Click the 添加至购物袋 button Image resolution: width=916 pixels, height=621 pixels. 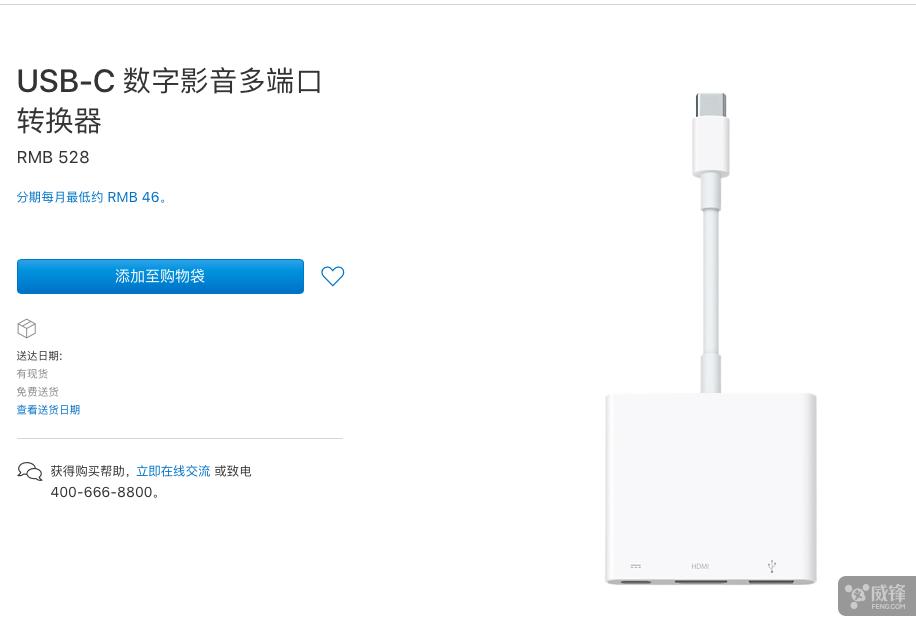pyautogui.click(x=160, y=276)
